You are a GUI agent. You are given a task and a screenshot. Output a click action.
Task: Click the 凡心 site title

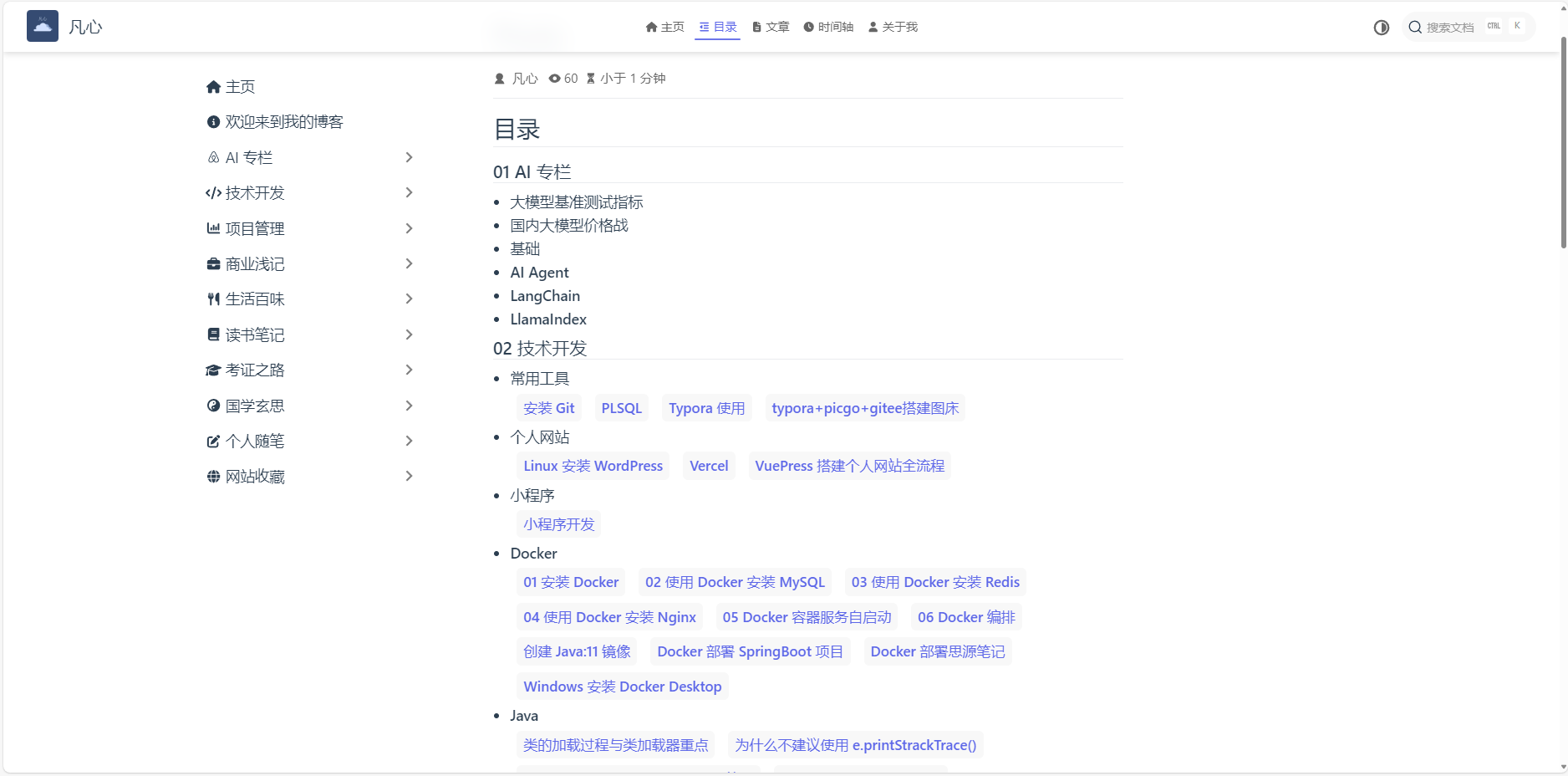85,27
